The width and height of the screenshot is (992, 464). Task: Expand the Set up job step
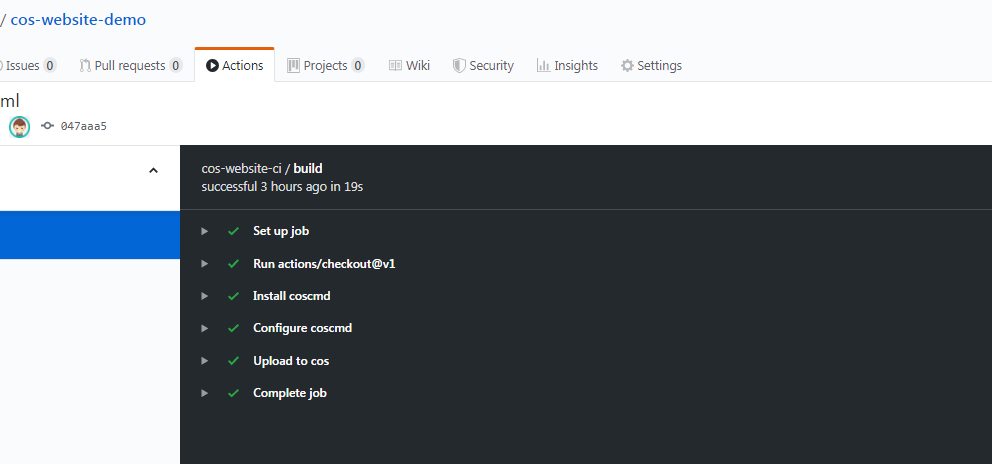point(205,231)
